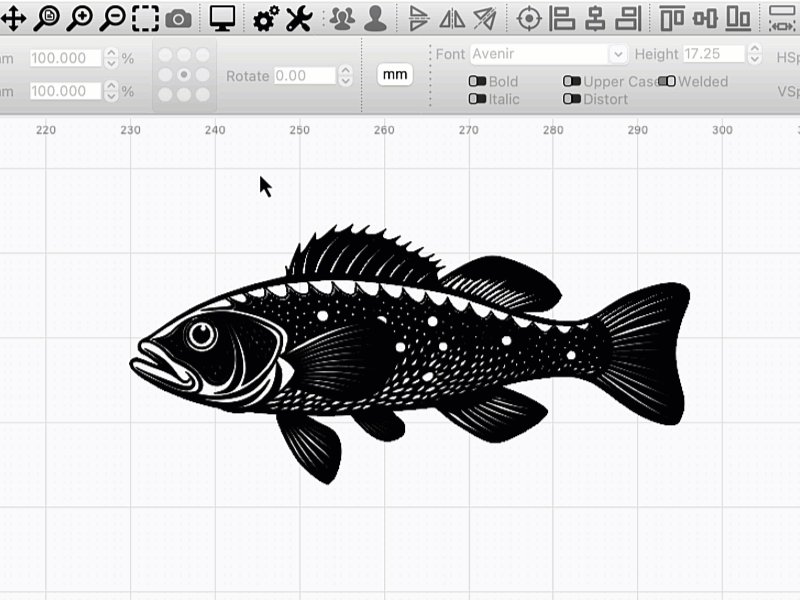Open Settings with the gears icon

(266, 17)
